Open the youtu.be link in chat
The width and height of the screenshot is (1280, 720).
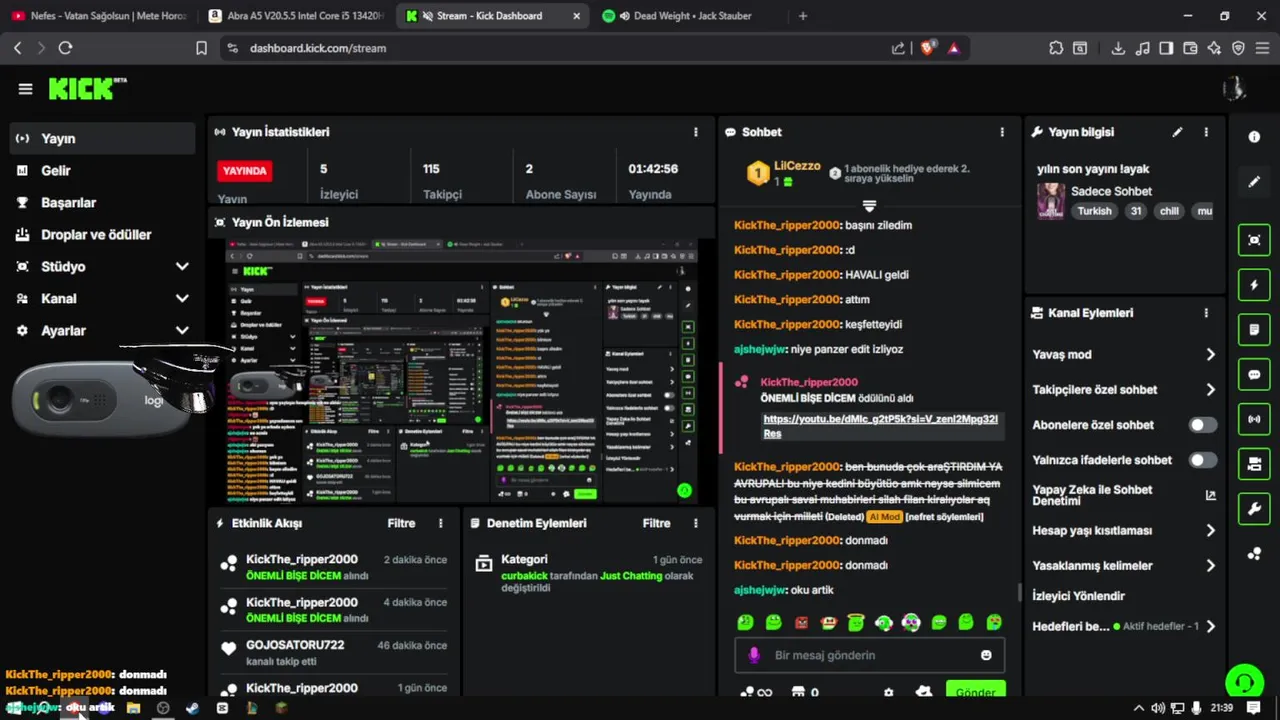point(880,426)
